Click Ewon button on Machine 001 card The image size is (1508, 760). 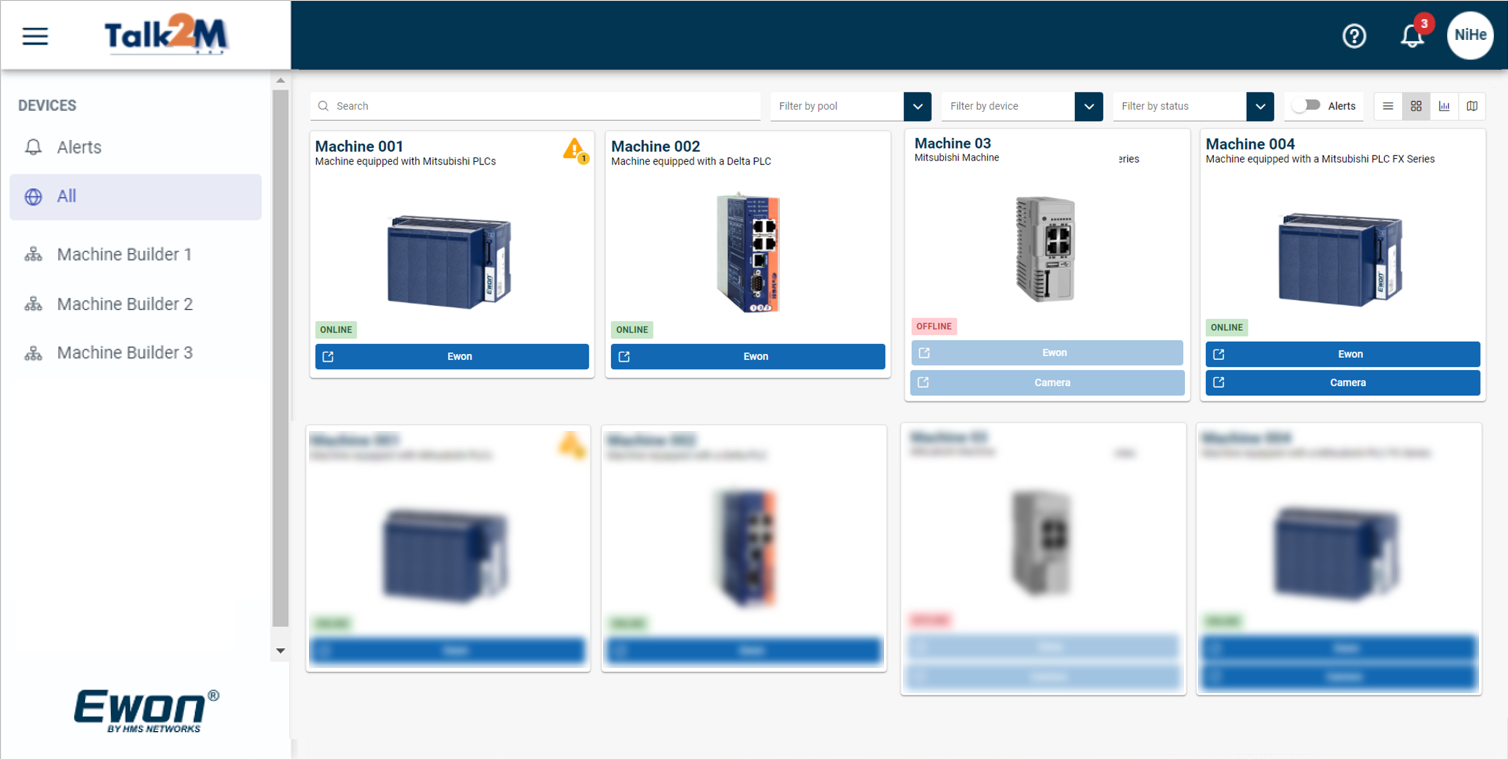452,357
